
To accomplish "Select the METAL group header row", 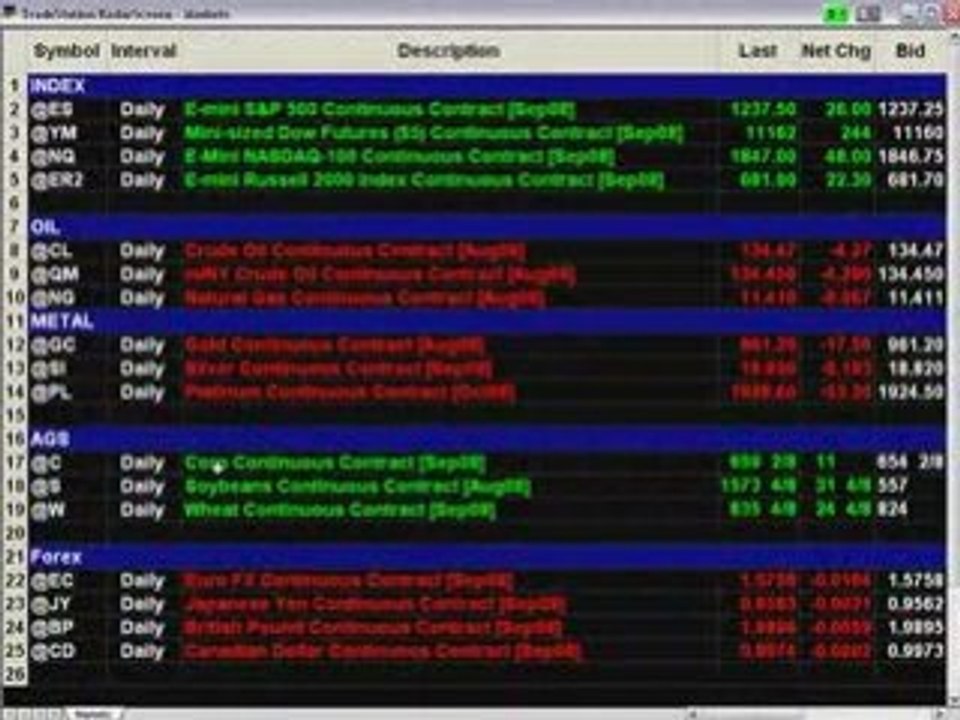I will 487,321.
